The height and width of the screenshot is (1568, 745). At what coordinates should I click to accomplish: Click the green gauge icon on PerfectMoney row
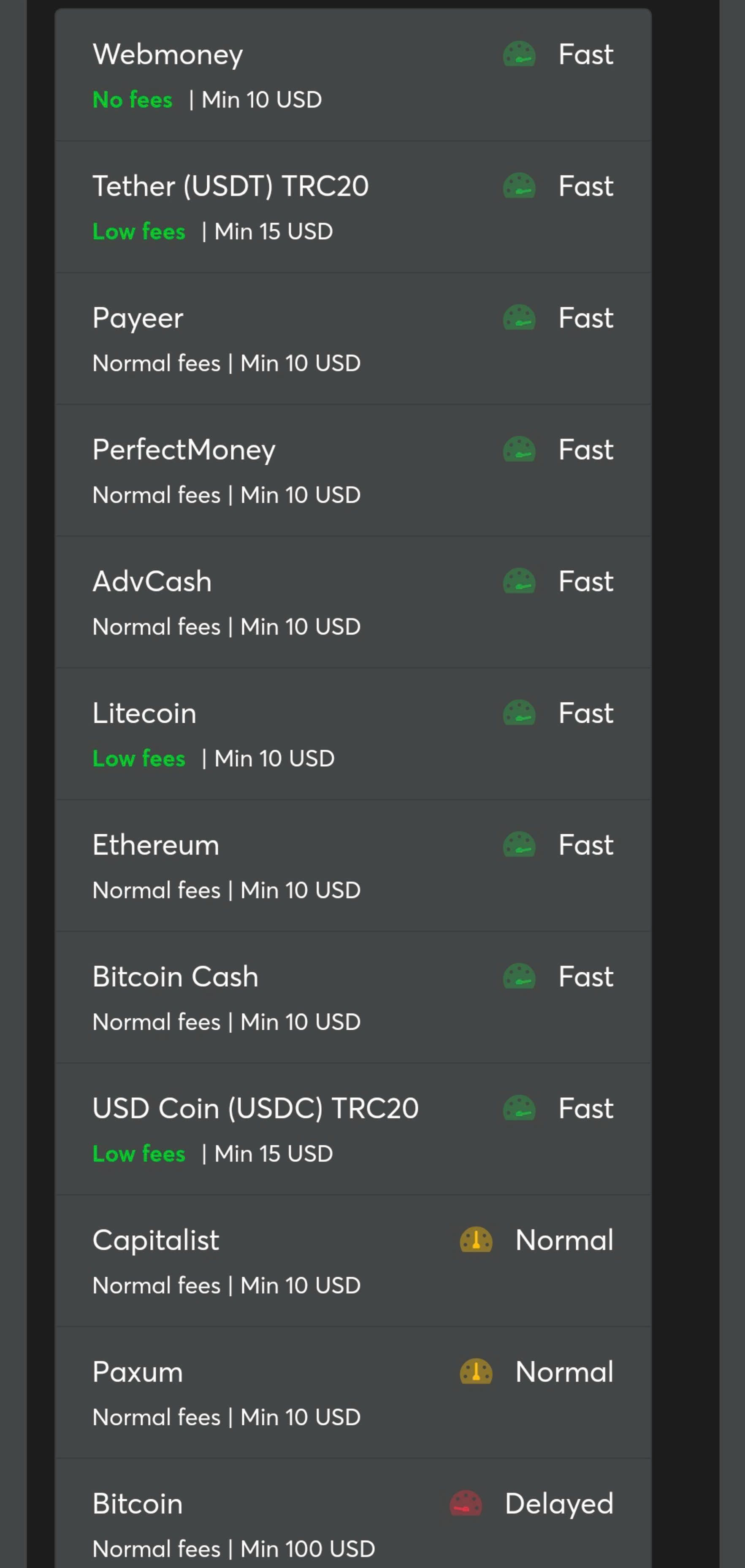[x=519, y=450]
